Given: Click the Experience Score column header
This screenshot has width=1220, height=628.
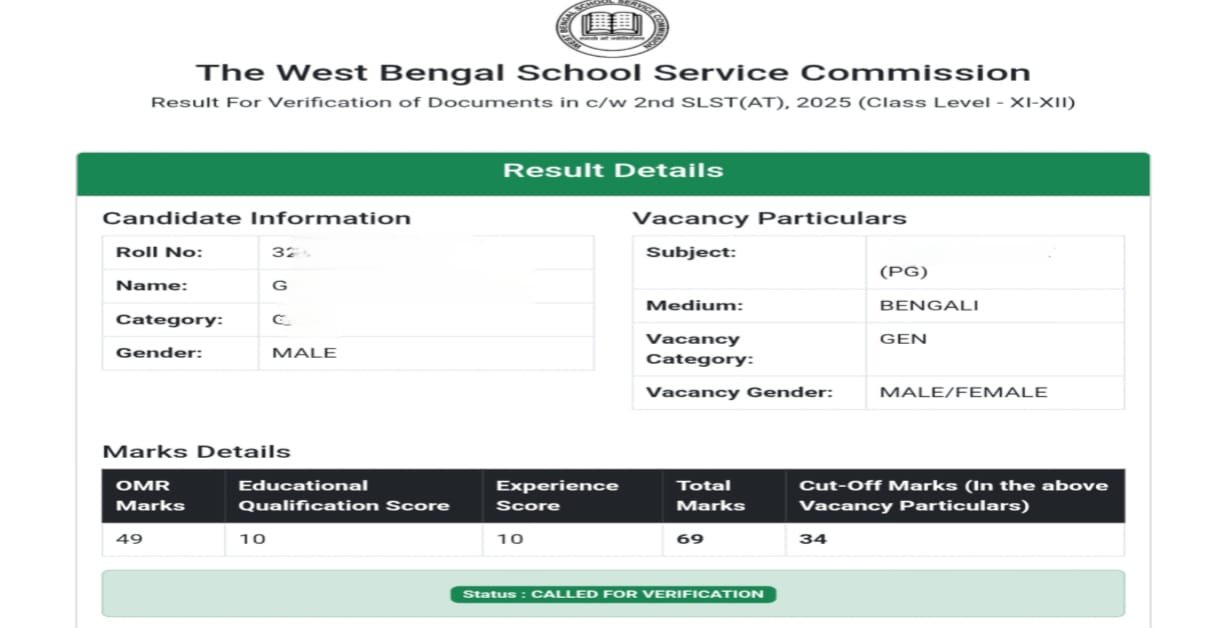Looking at the screenshot, I should pyautogui.click(x=557, y=496).
